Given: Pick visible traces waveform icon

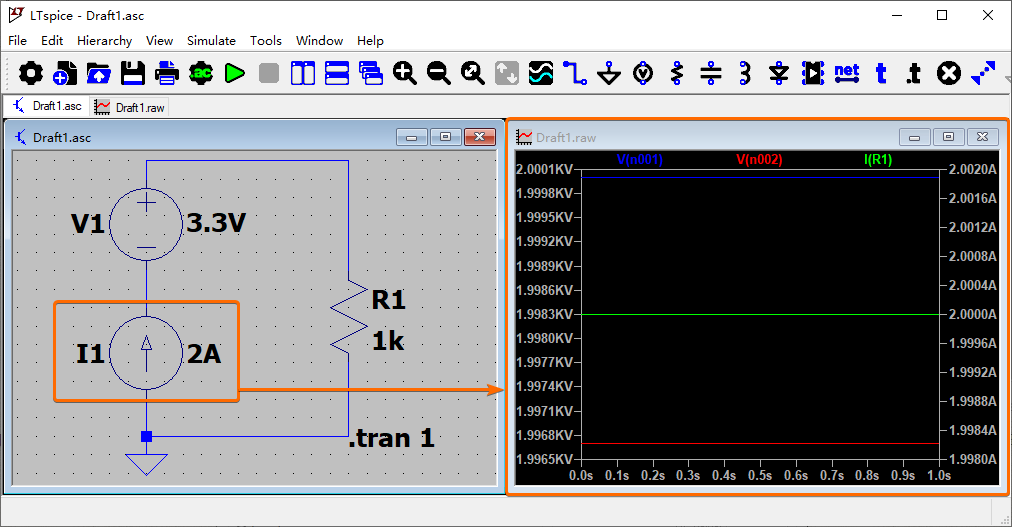Looking at the screenshot, I should click(541, 74).
